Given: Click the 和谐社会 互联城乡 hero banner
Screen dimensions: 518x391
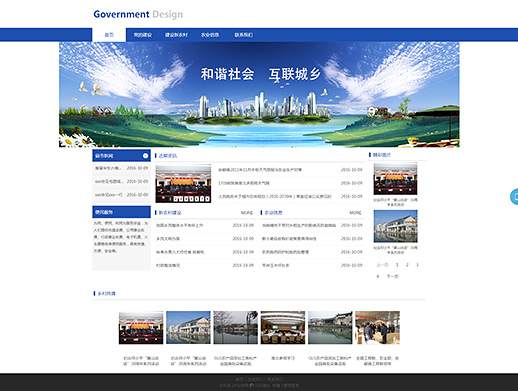Looking at the screenshot, I should point(259,94).
